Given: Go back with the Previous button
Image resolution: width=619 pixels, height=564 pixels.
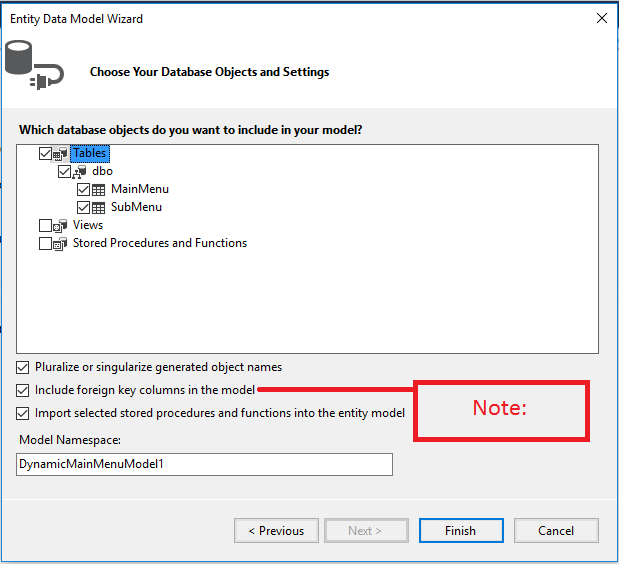Looking at the screenshot, I should pos(276,531).
